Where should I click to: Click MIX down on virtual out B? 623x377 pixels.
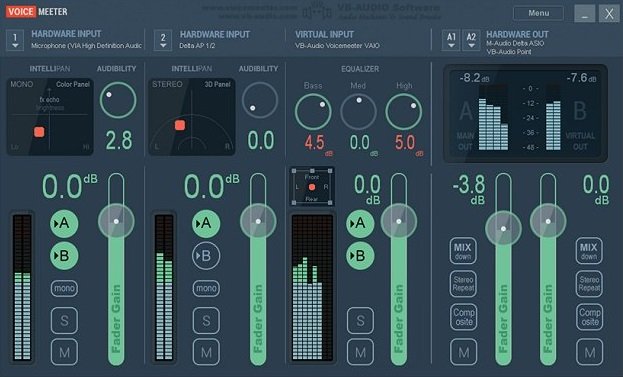(589, 251)
